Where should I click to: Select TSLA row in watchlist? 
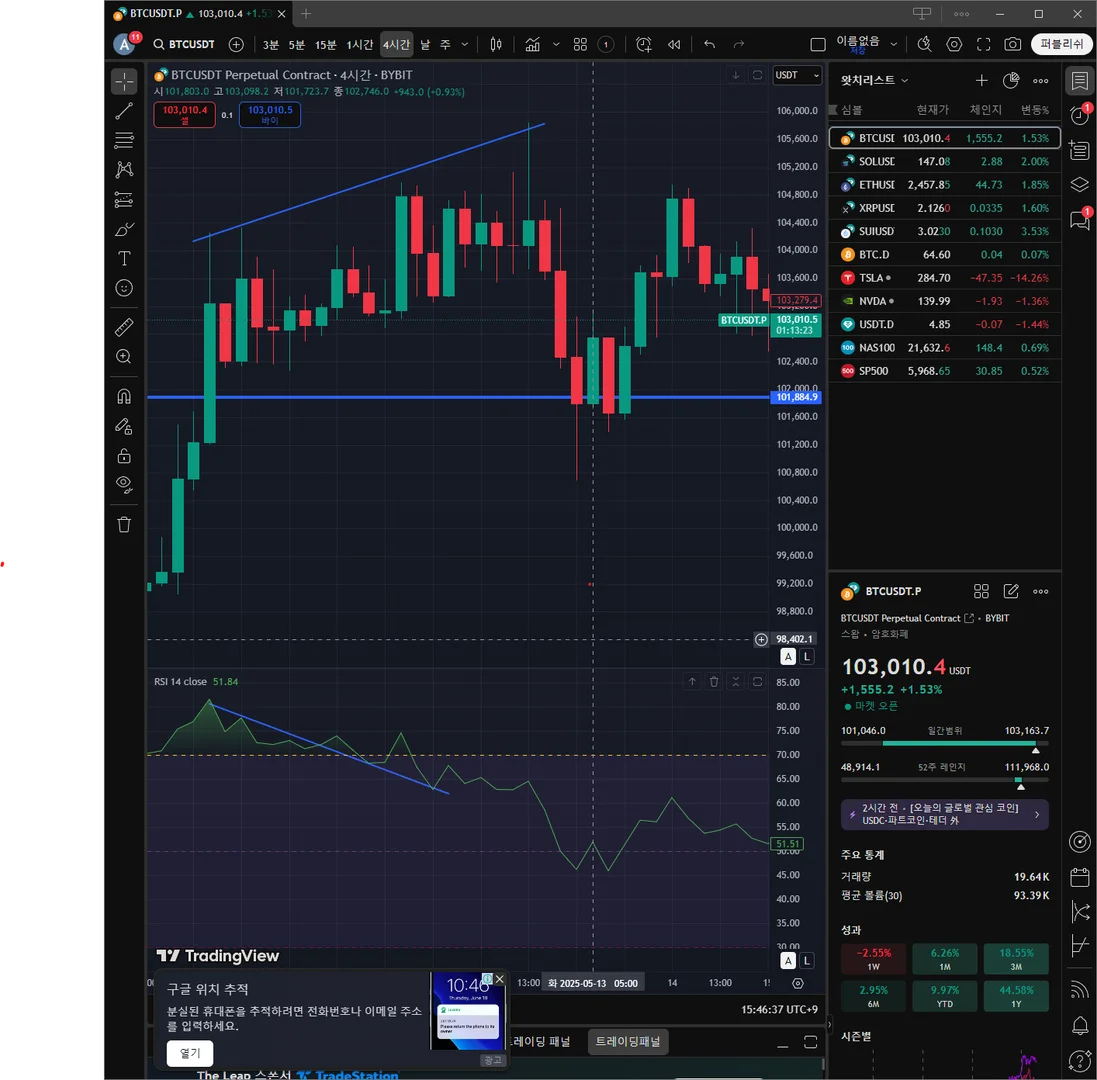944,278
